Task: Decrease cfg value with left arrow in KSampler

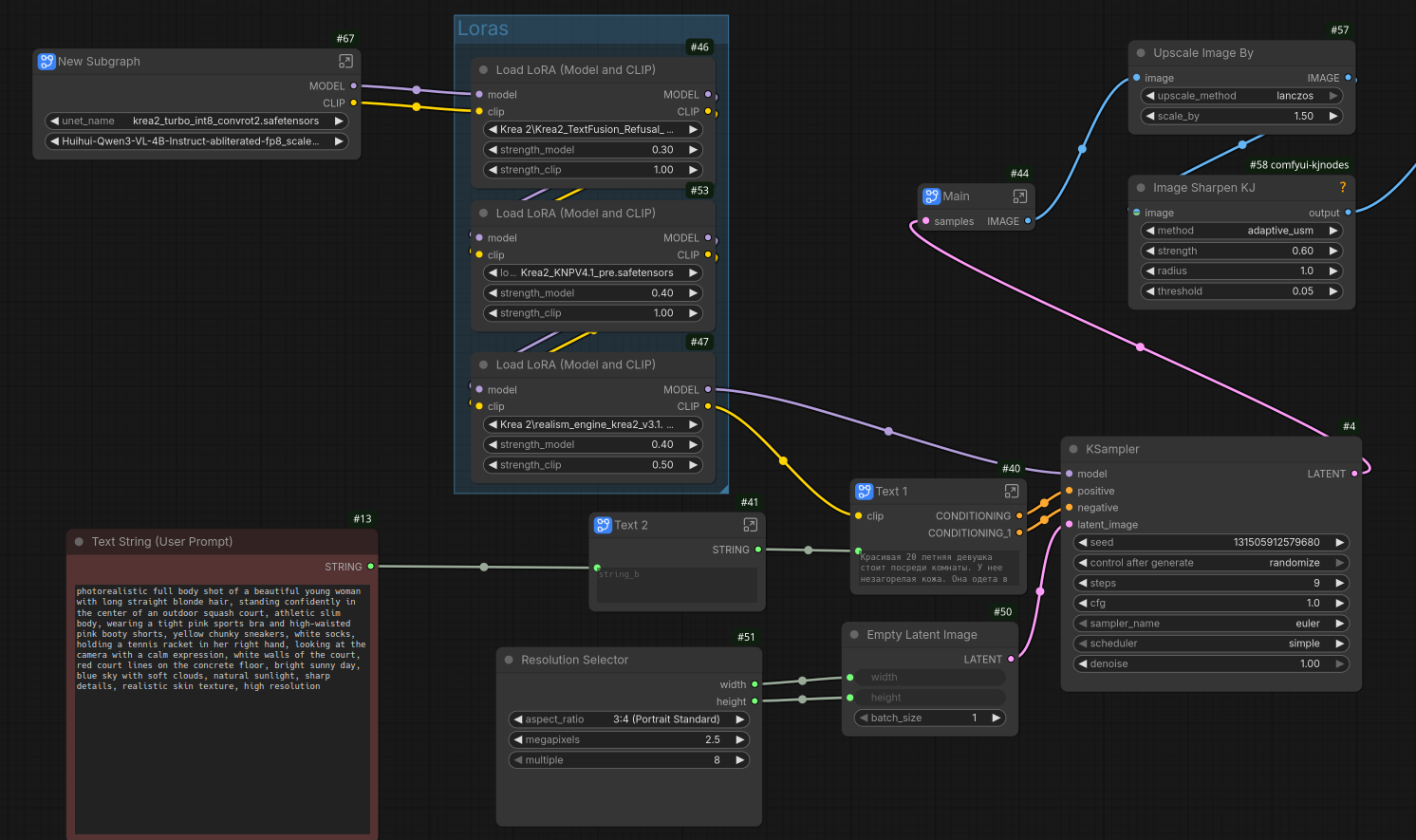Action: click(1083, 604)
